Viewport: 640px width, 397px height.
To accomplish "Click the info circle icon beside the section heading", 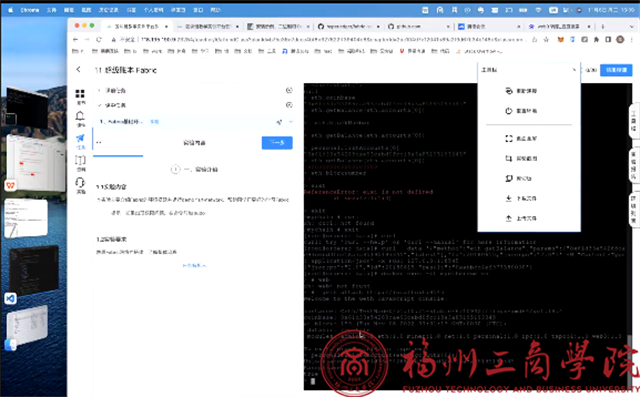I will point(176,169).
